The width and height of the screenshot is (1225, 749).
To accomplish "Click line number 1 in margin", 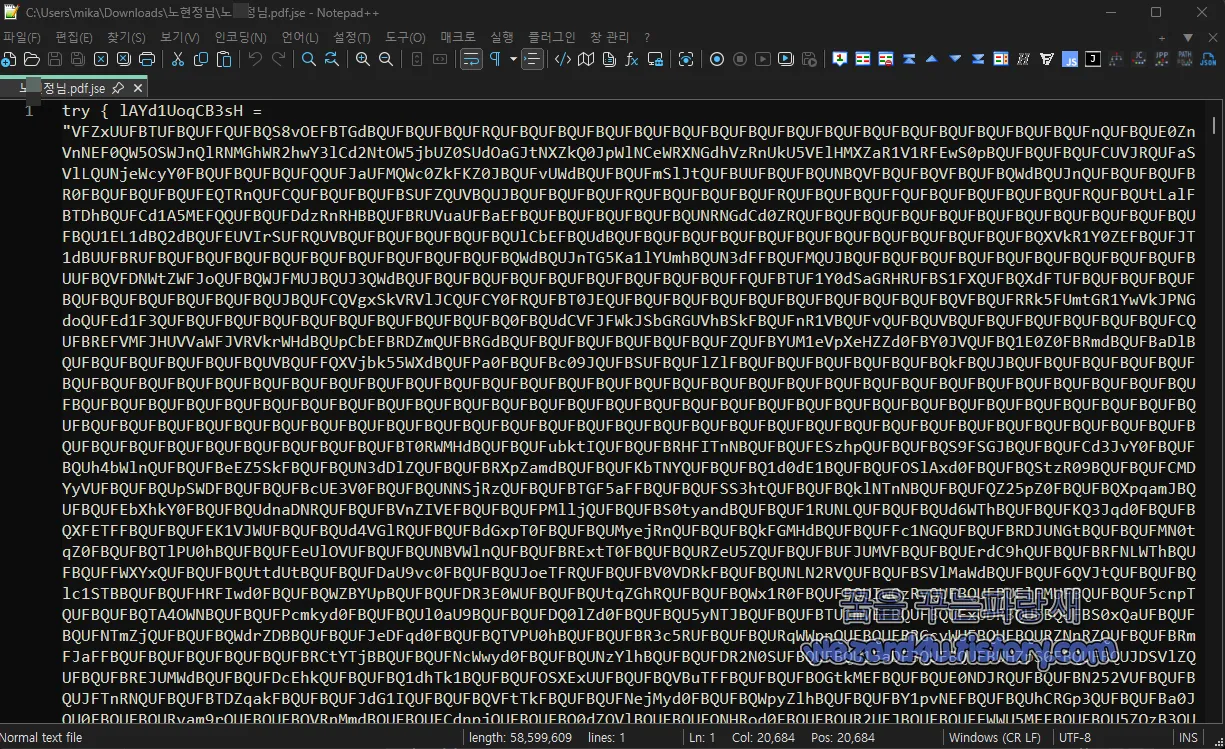I will [x=29, y=111].
